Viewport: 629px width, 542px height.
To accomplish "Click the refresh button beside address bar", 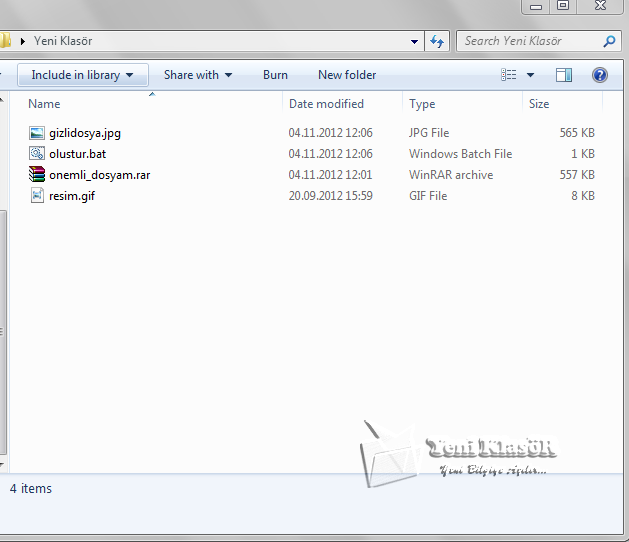I will 436,41.
